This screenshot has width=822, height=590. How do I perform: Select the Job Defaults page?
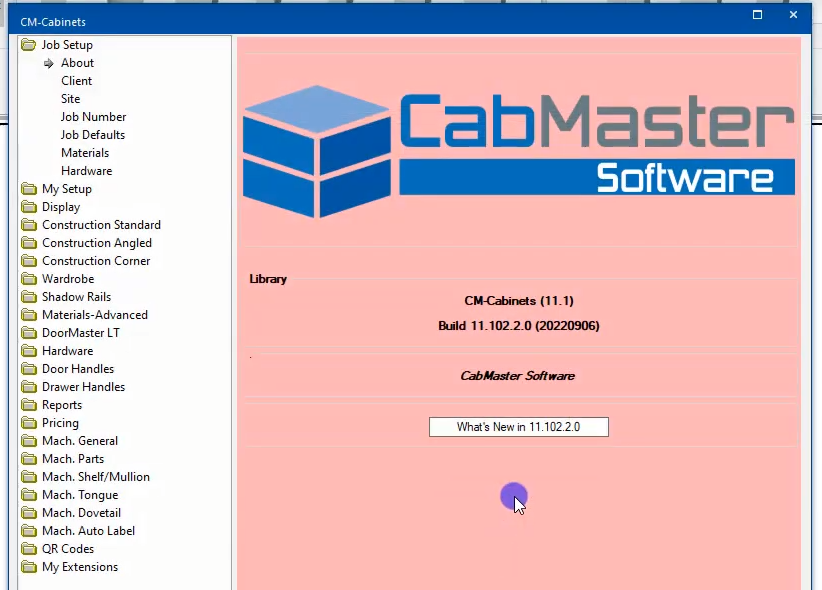[x=92, y=135]
